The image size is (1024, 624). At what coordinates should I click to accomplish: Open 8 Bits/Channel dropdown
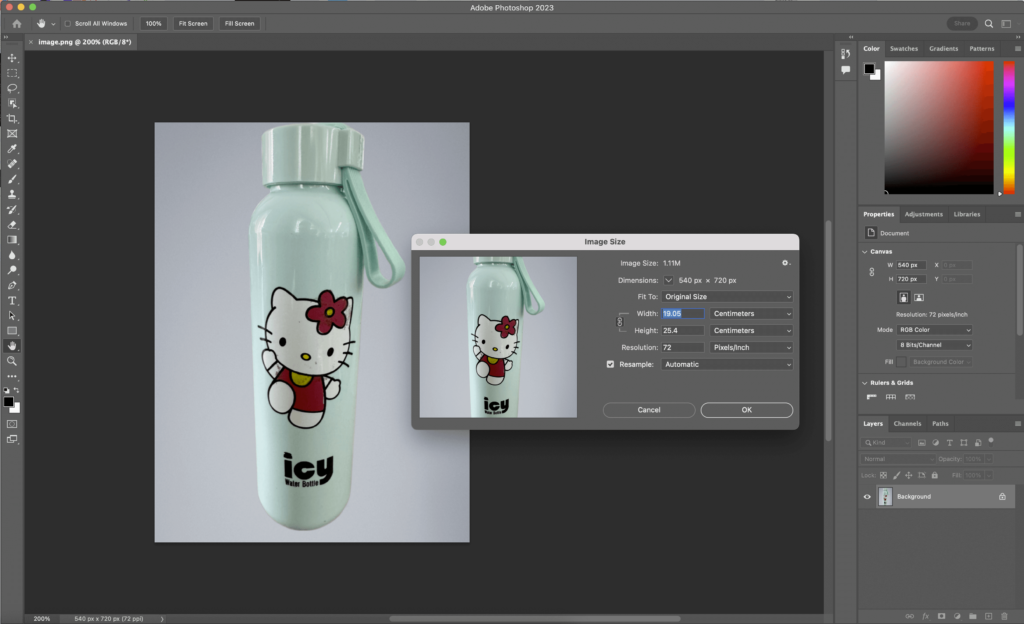(x=934, y=345)
